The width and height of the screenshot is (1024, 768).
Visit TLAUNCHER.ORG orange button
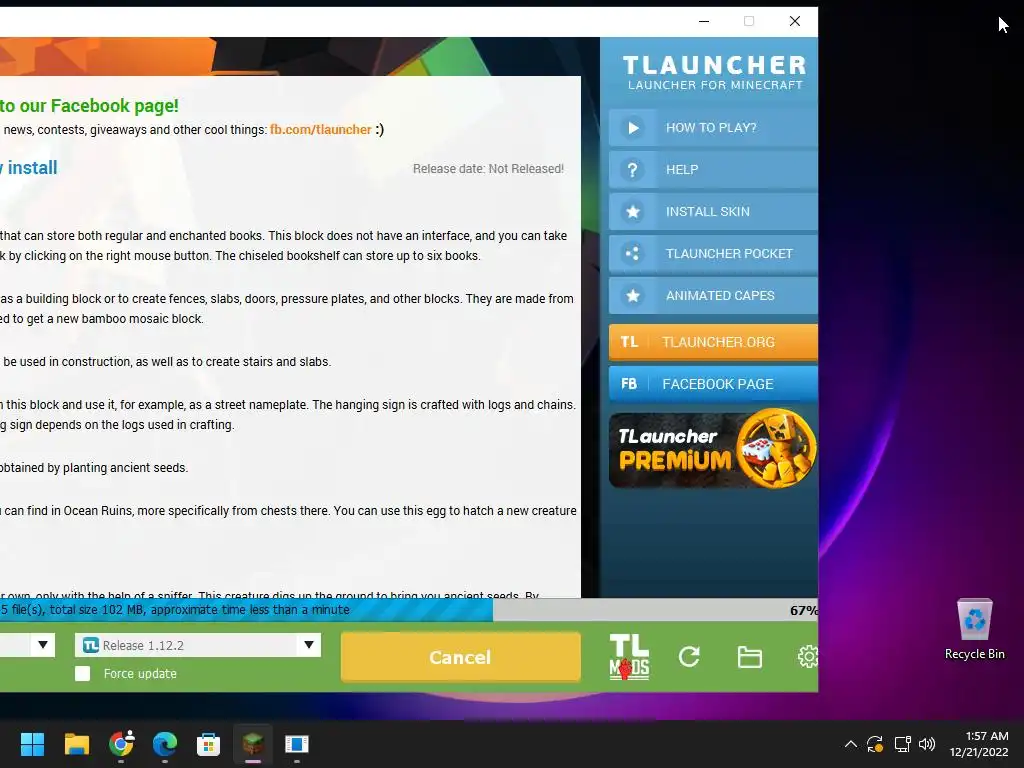[713, 342]
